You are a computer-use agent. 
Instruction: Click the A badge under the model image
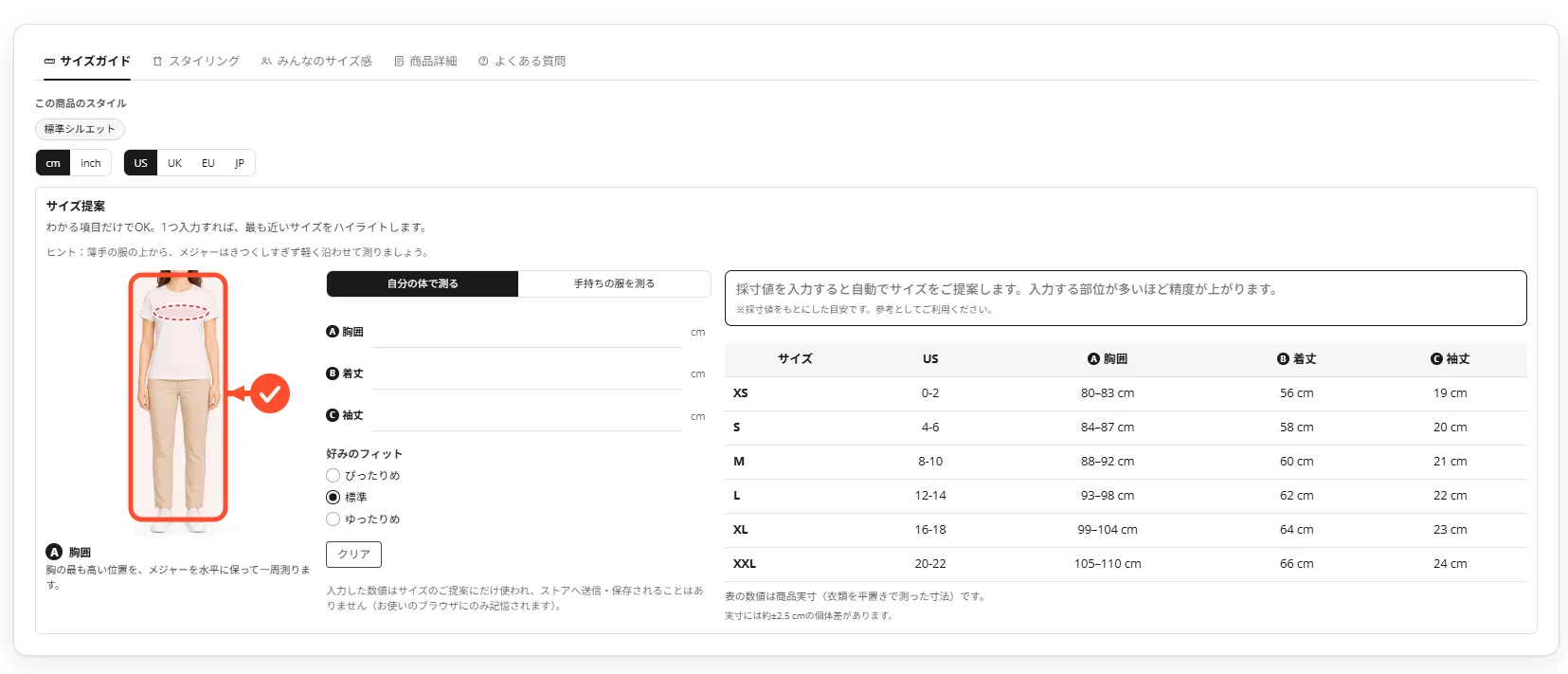pos(54,552)
